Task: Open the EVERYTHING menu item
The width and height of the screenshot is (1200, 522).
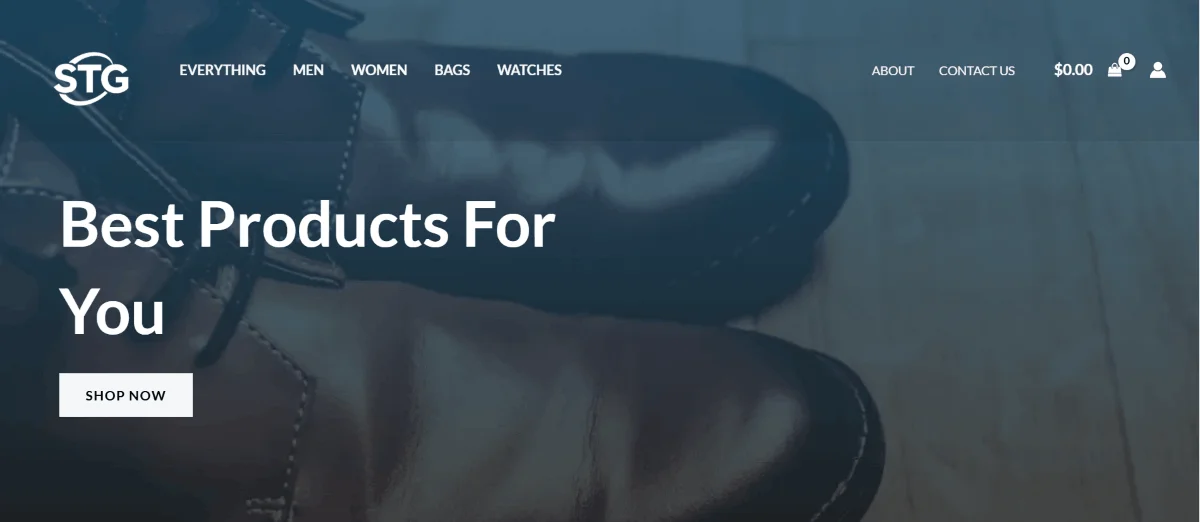Action: click(223, 70)
